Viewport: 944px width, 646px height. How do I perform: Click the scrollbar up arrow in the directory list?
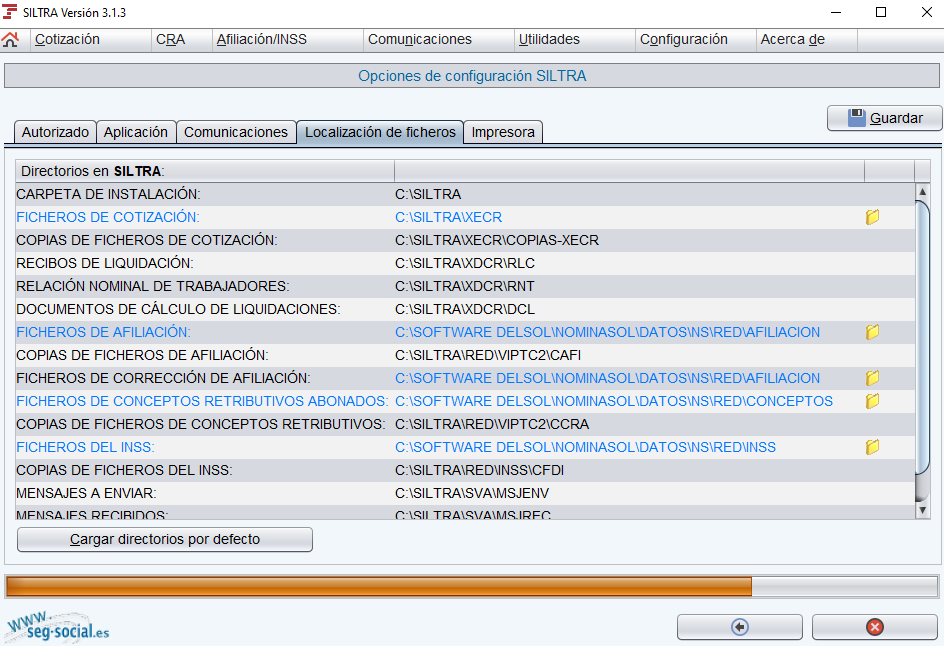[x=923, y=190]
